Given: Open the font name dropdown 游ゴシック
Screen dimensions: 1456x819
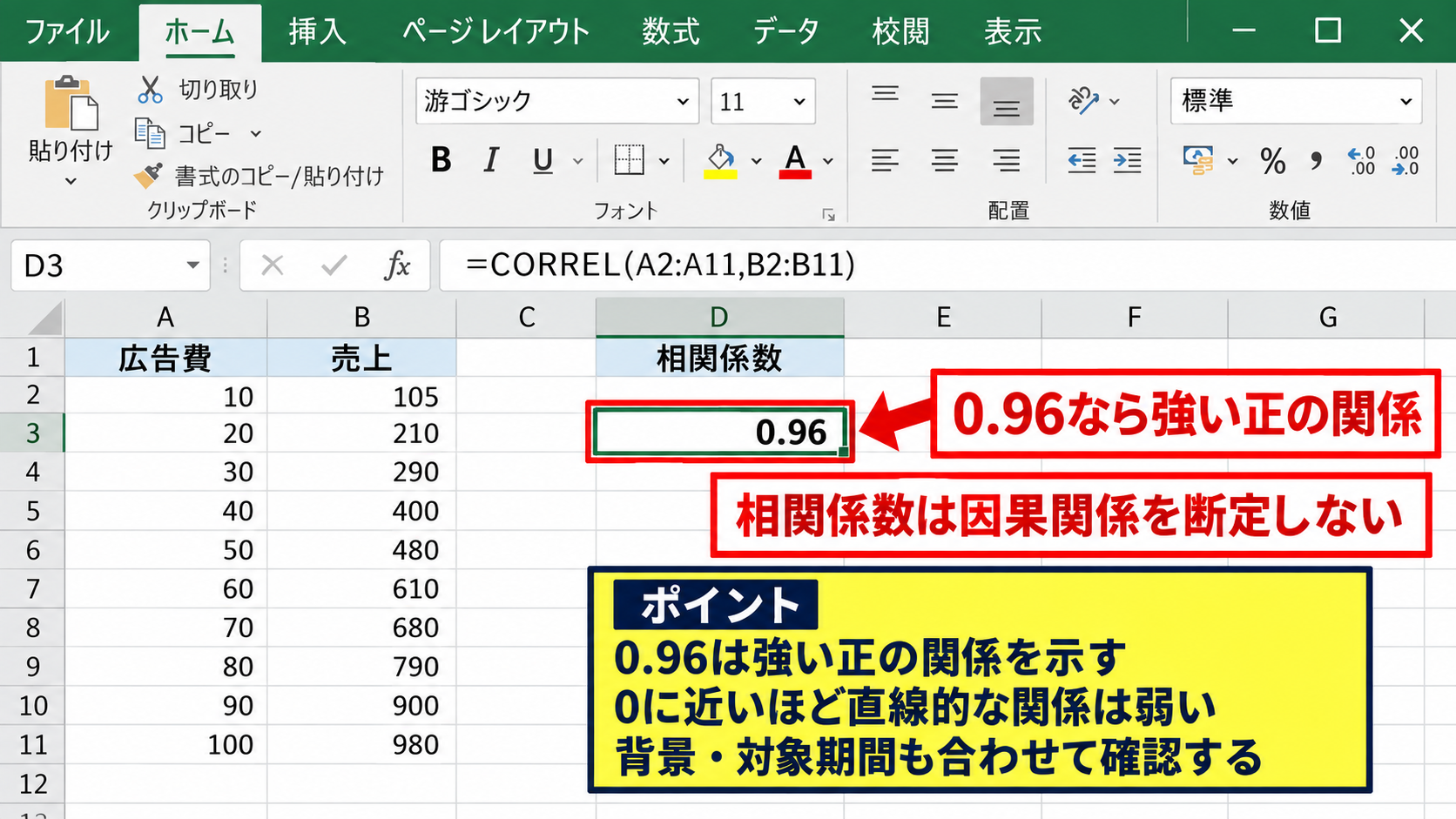Looking at the screenshot, I should pos(683,101).
